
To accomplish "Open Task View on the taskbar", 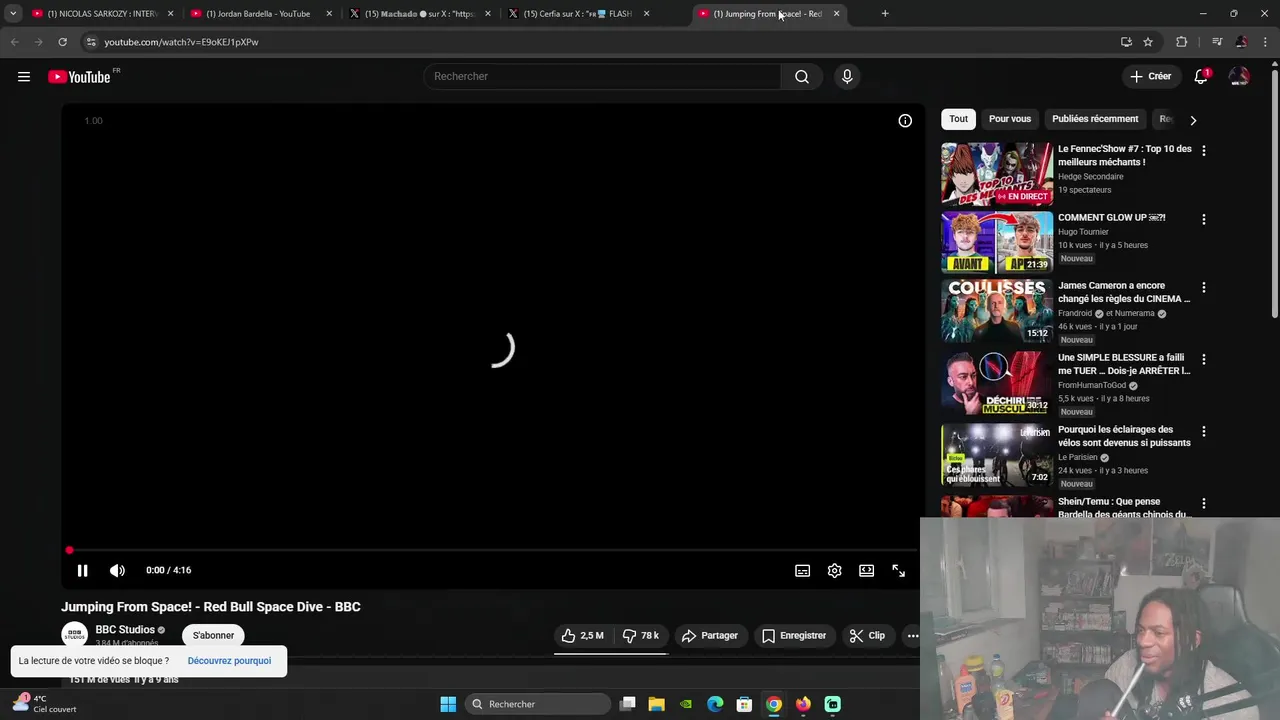I will tap(627, 704).
